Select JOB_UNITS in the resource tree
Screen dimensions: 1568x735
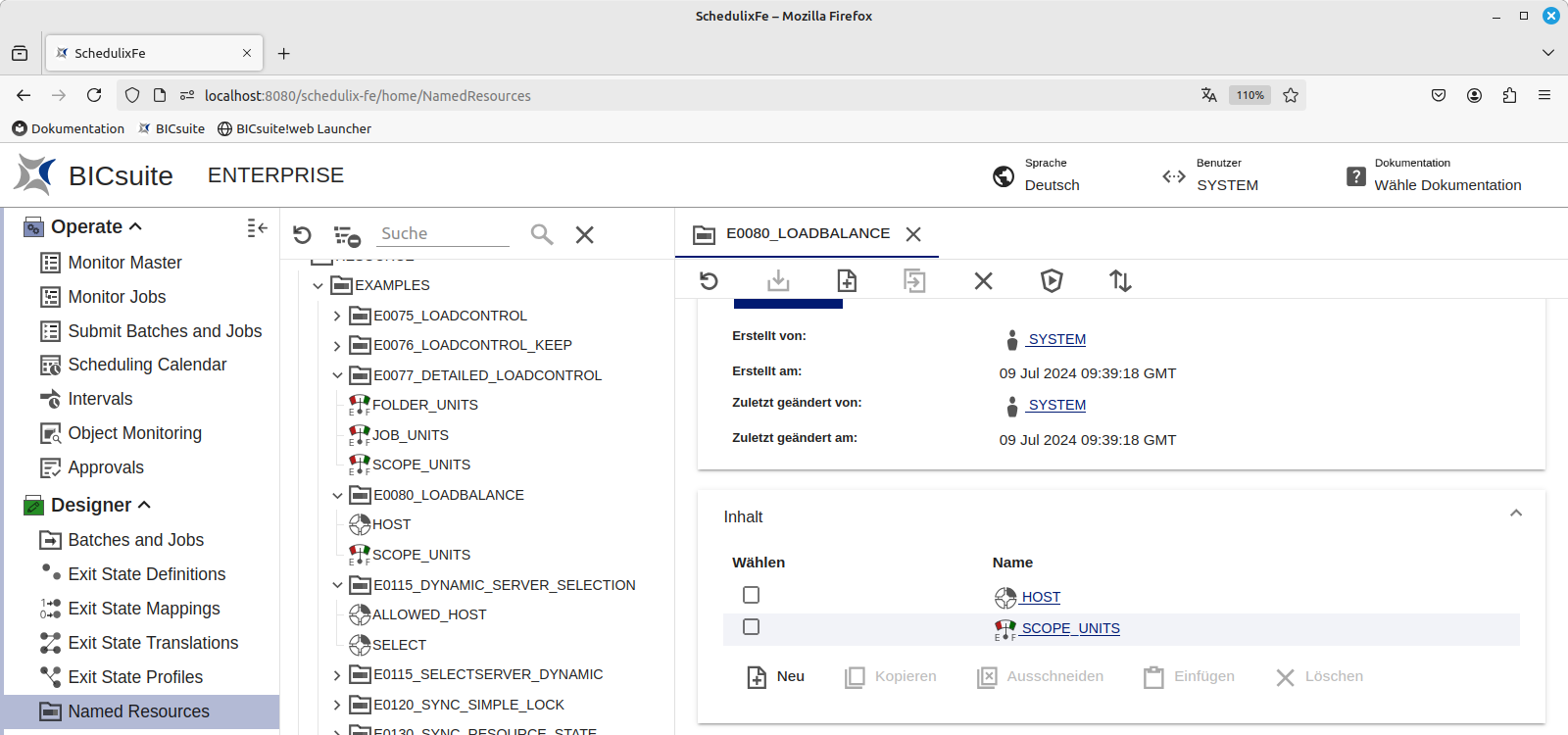coord(410,435)
